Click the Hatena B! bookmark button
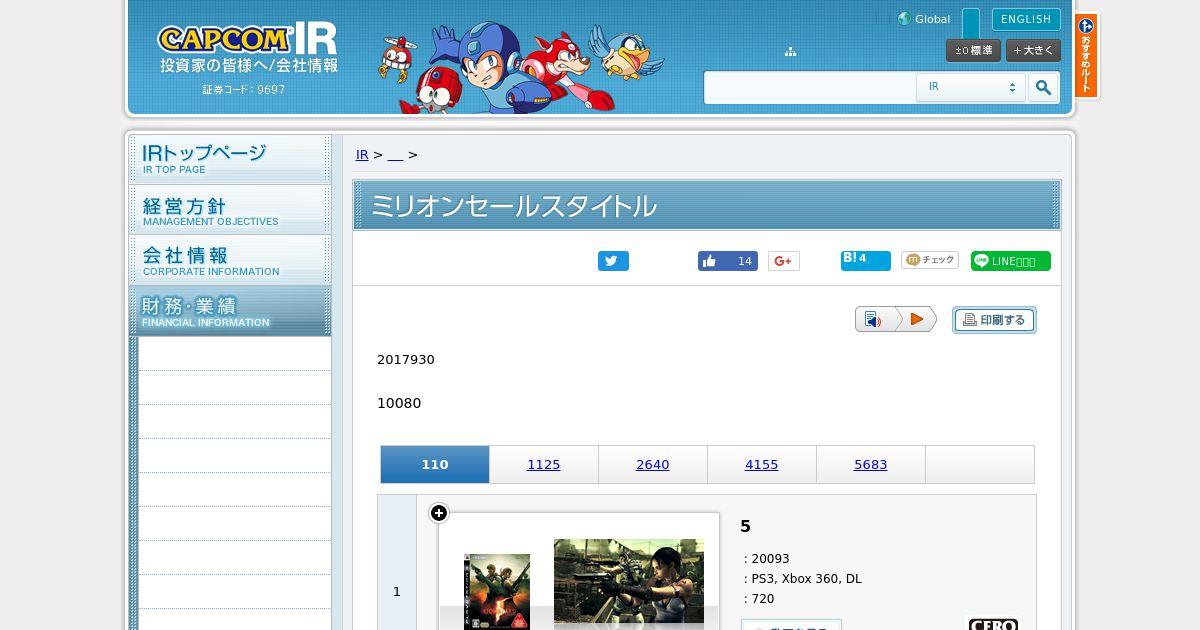 (x=866, y=260)
